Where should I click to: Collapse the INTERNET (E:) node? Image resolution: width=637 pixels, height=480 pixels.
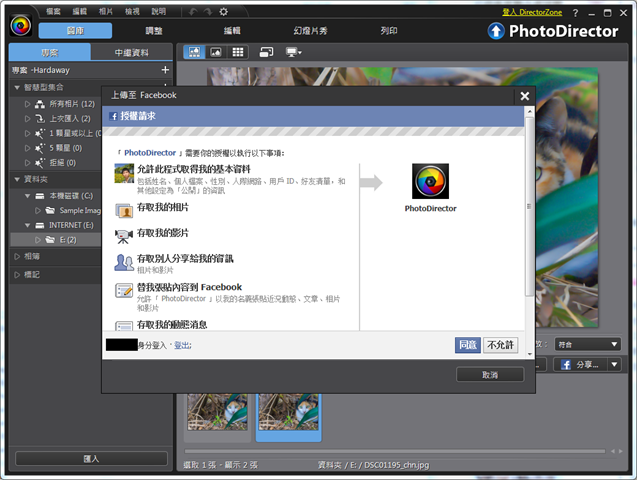[28, 225]
